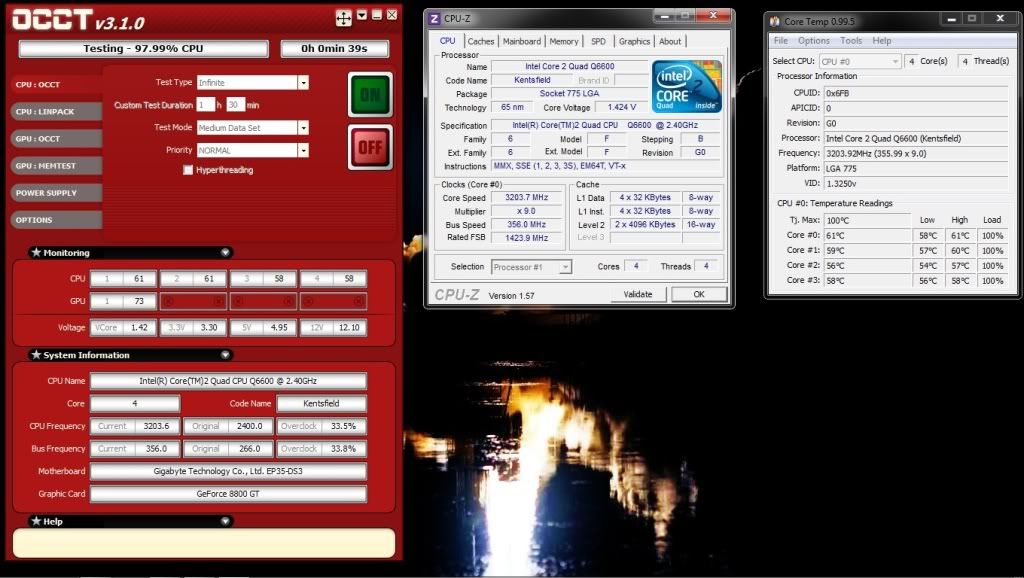
Task: Switch to CPU-Z Memory tab
Action: pos(564,41)
